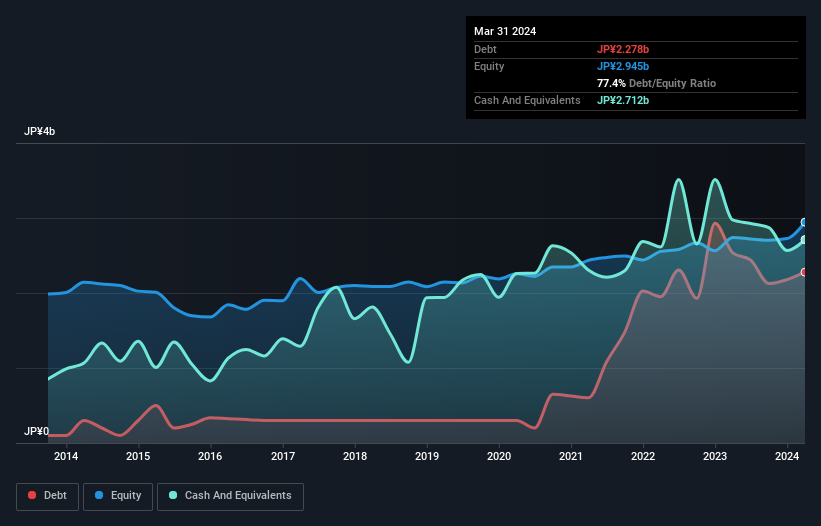Click the JP¥2.278b debt value
Screen dimensions: 821x526
pos(623,49)
